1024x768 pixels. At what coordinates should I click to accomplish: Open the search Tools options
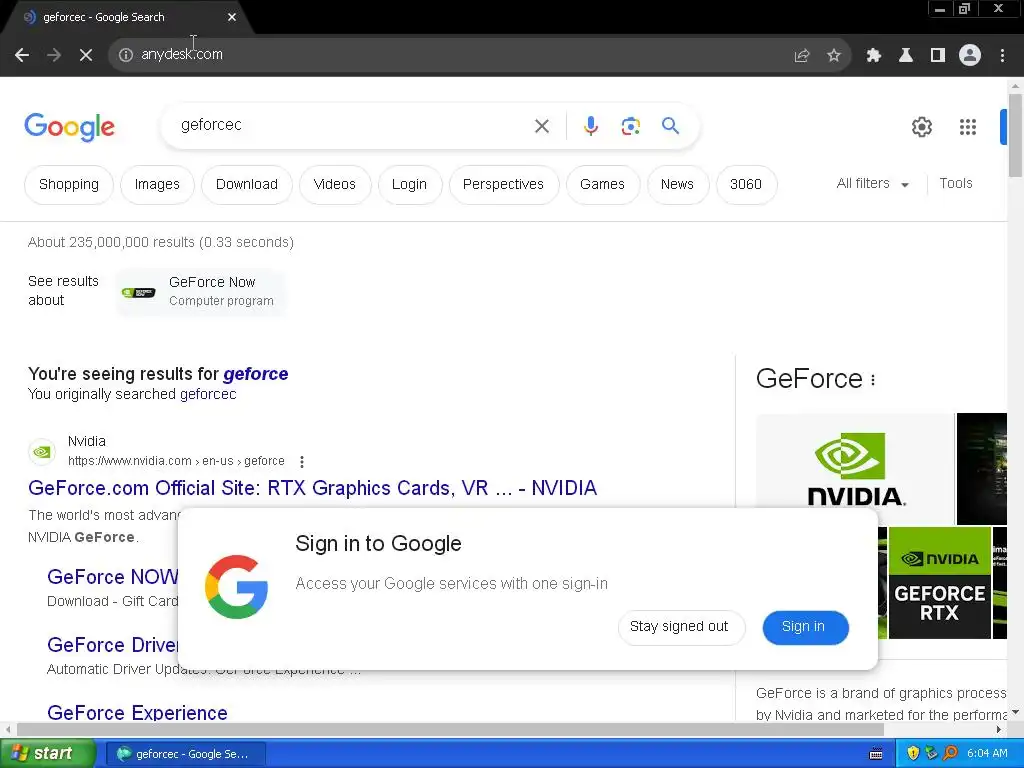pos(955,184)
